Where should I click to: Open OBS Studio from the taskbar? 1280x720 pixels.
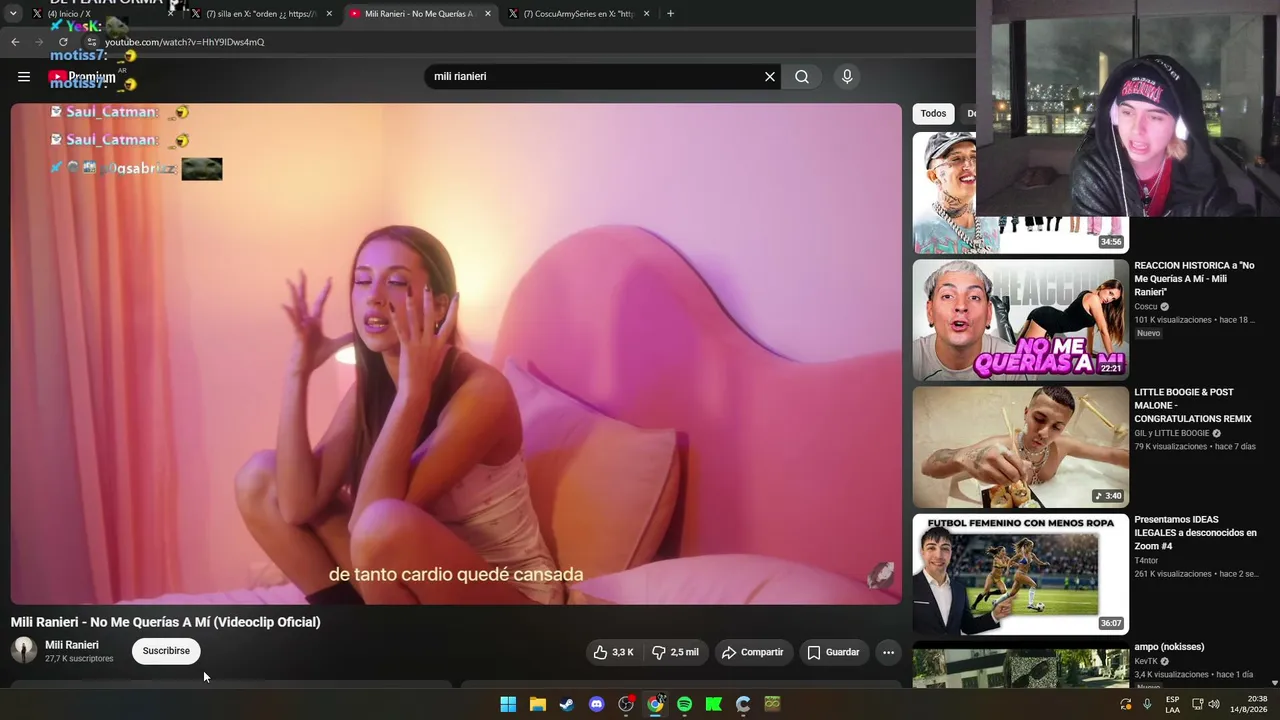pos(626,704)
